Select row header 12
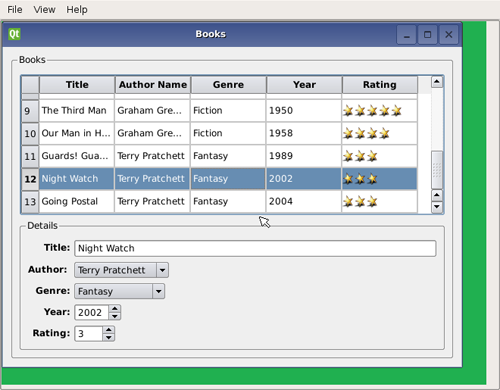This screenshot has height=390, width=500. pyautogui.click(x=30, y=179)
